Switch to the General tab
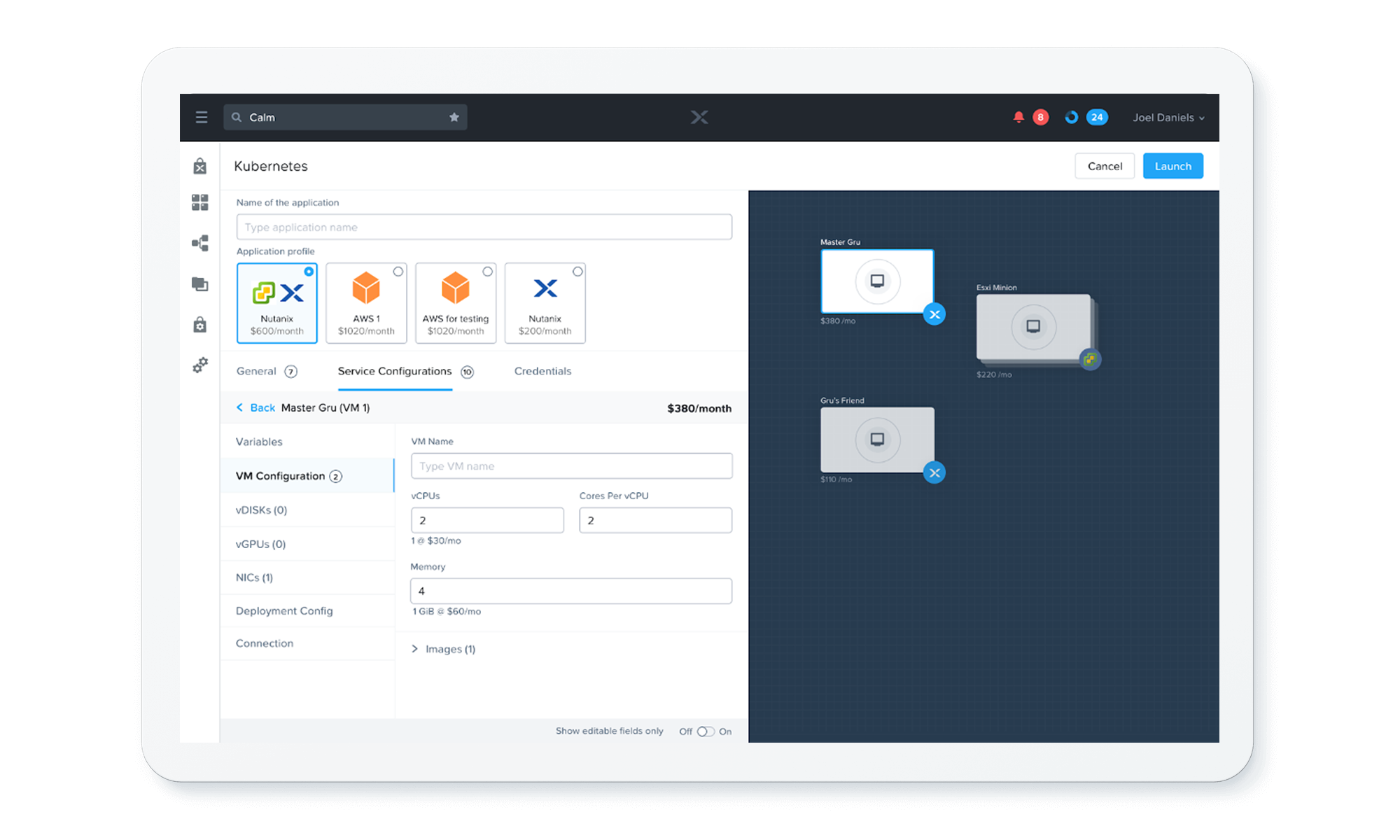This screenshot has height=840, width=1400. 256,371
